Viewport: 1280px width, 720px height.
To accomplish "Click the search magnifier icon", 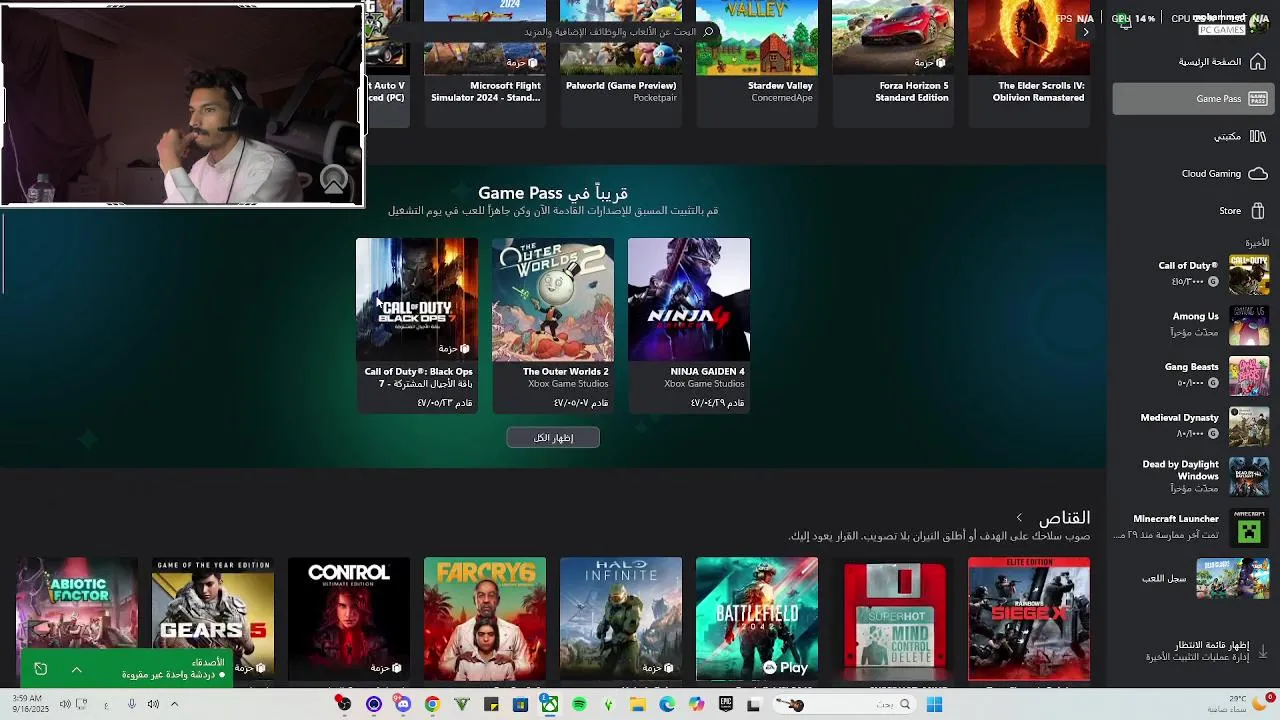I will (708, 32).
